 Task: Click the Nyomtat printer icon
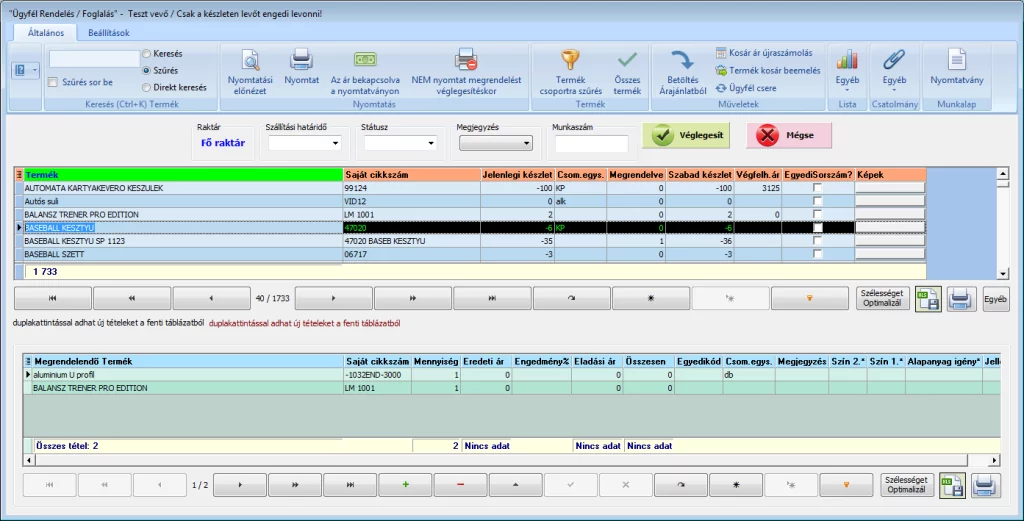pos(301,67)
